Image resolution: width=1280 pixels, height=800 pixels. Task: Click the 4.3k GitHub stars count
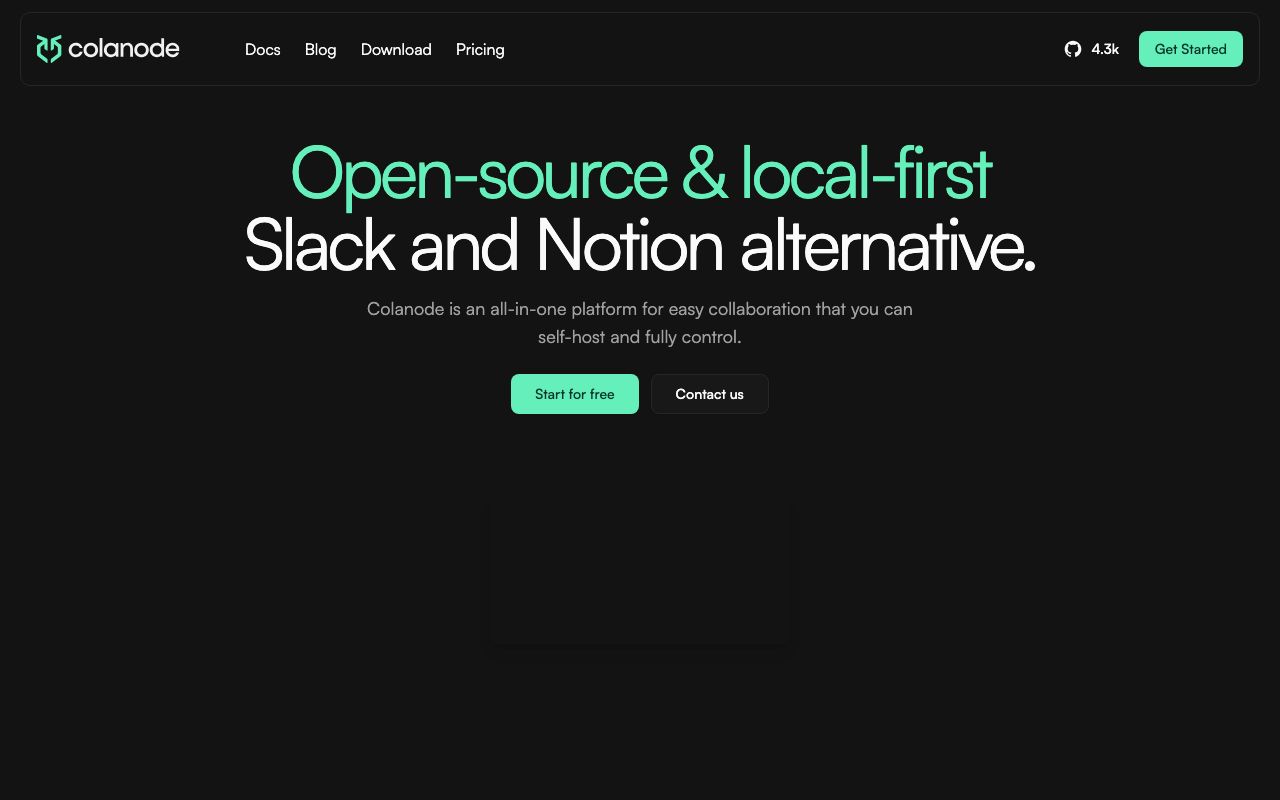(1105, 49)
